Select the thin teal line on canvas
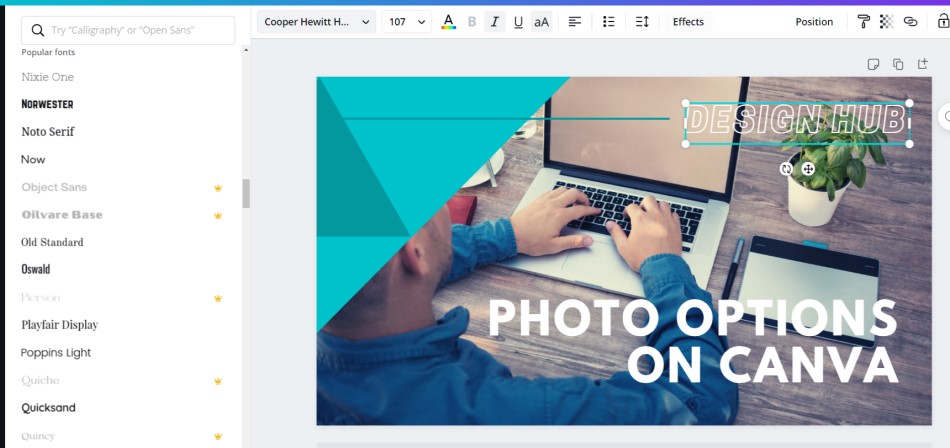 point(505,119)
